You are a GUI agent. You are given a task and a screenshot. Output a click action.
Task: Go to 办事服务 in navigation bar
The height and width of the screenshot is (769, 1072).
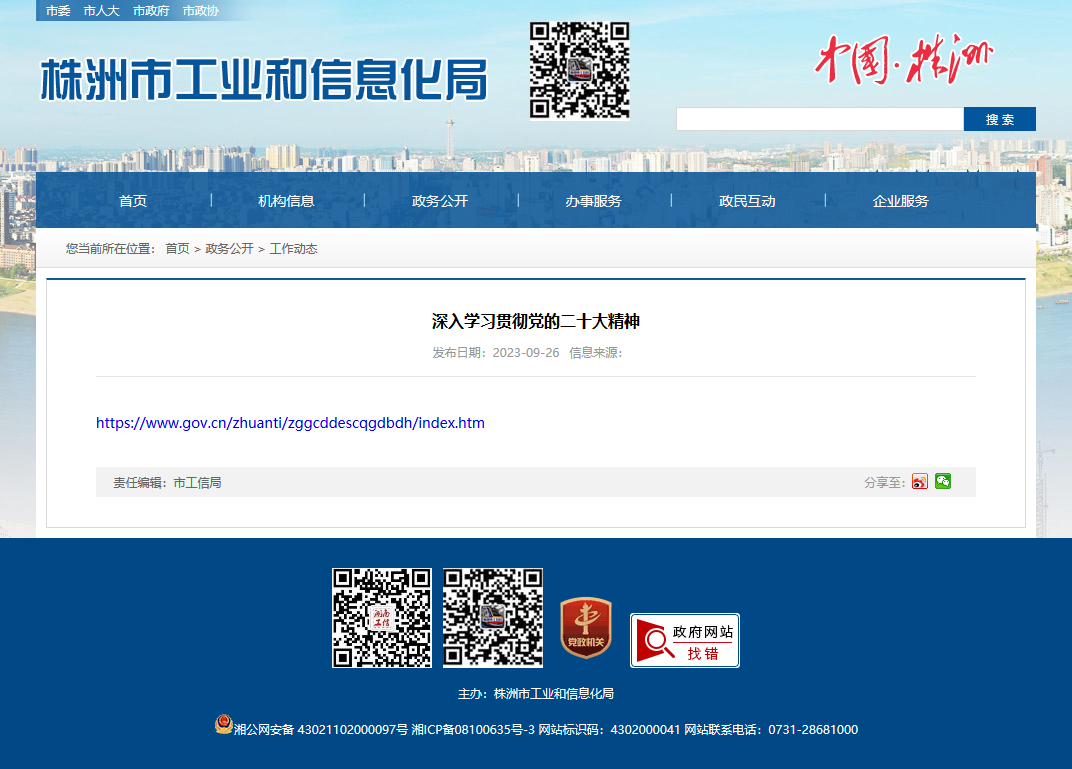593,201
